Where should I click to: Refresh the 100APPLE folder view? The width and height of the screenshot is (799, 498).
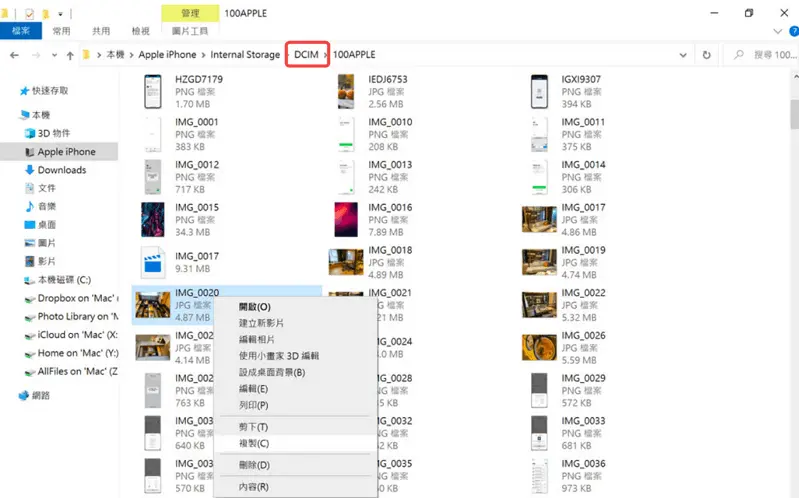pos(706,55)
